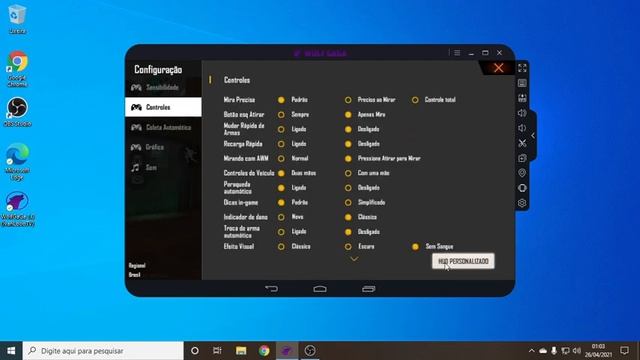640x360 pixels.
Task: Tap the Android home navigation button
Action: tap(320, 289)
